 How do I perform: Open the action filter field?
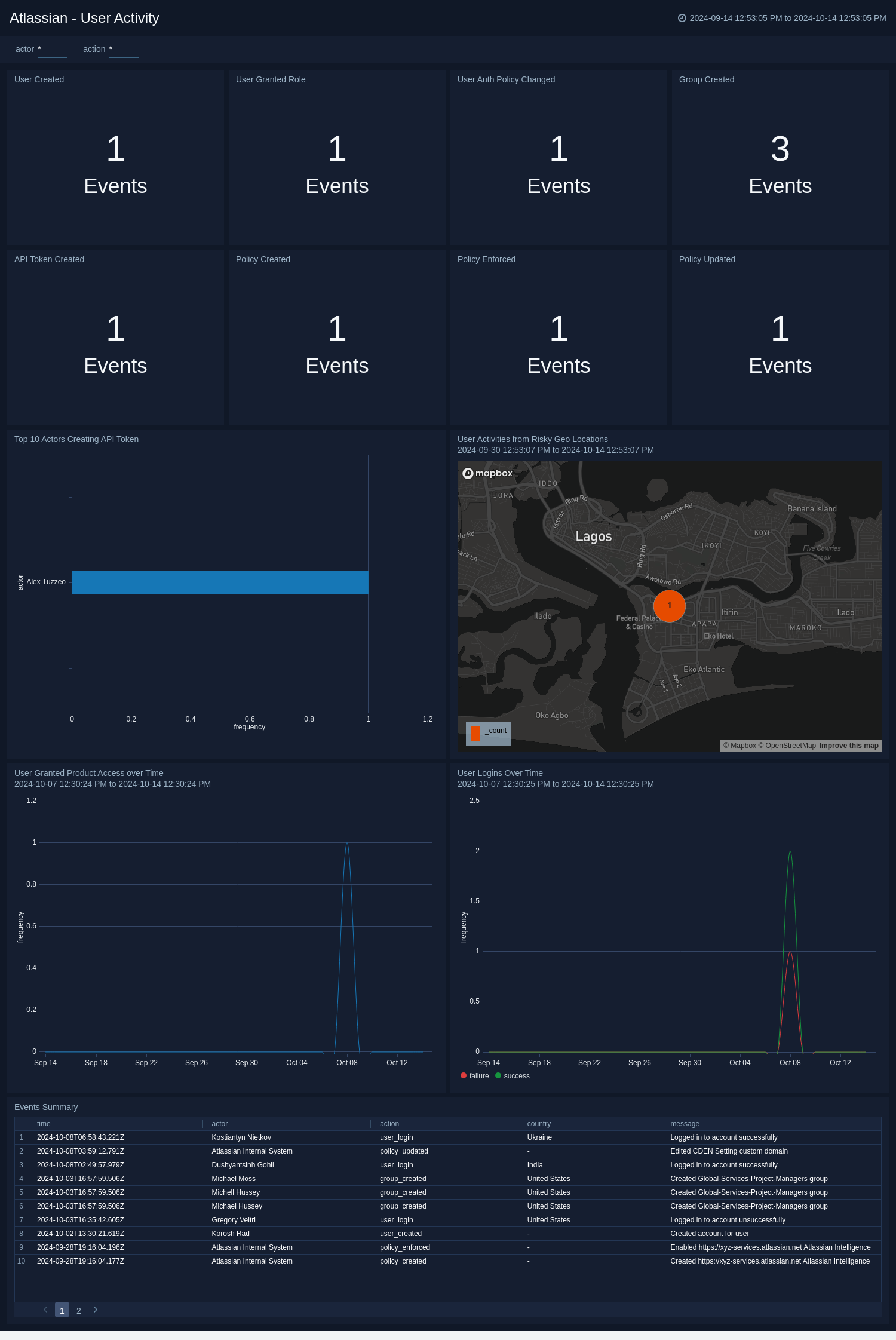pos(123,50)
